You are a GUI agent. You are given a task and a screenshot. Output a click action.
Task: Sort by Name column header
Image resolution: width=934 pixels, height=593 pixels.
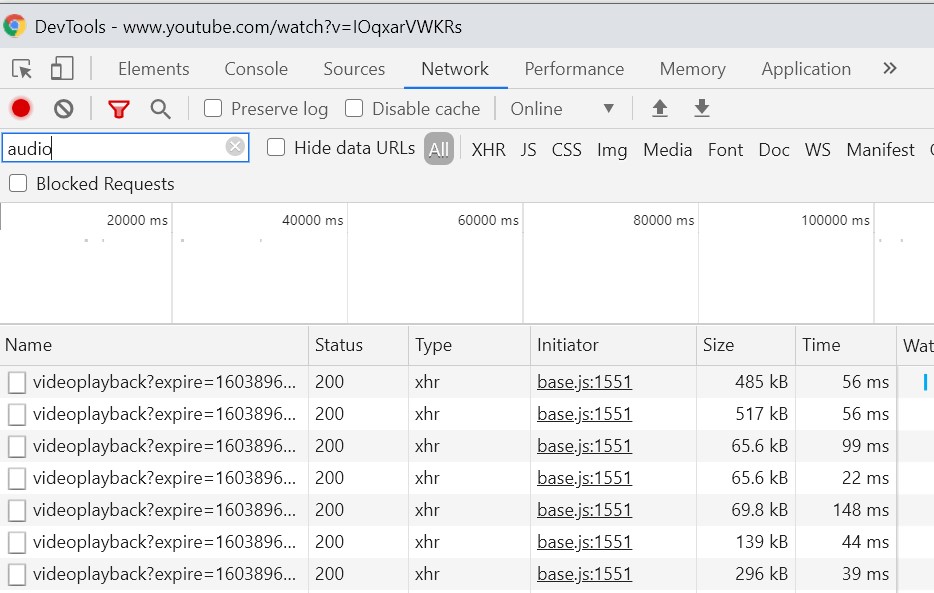154,345
